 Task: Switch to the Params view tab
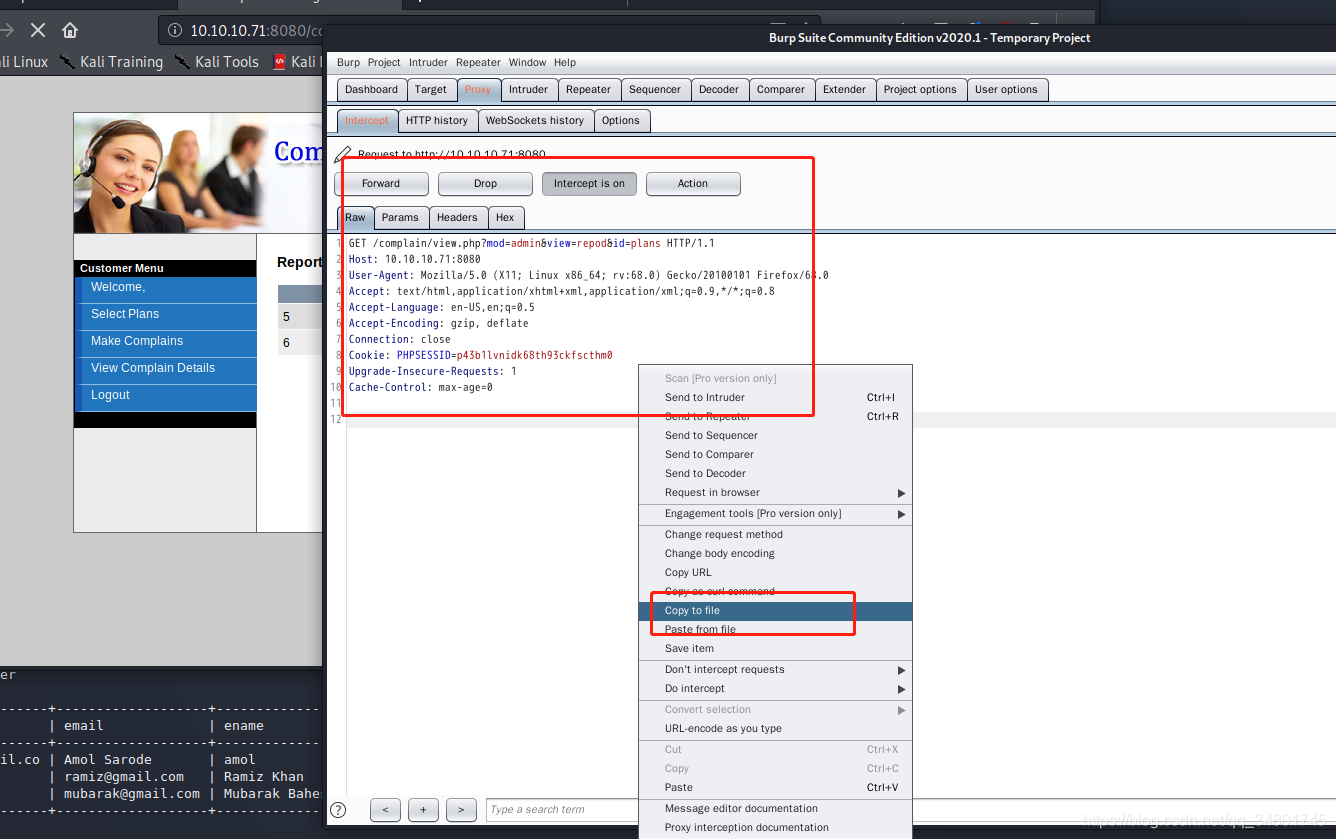400,218
